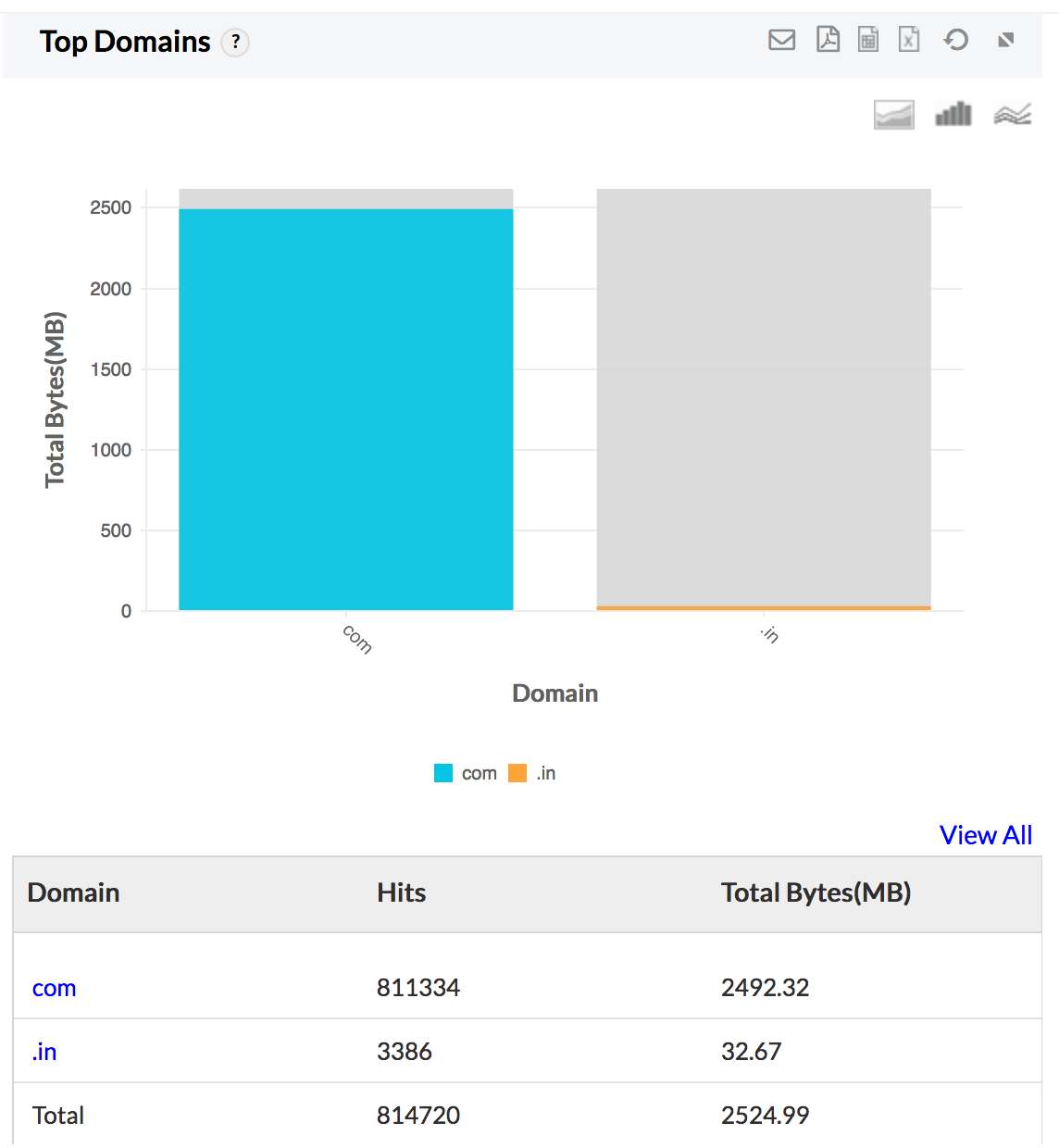Select the .in bar in the chart
This screenshot has width=1059, height=1148.
(764, 606)
